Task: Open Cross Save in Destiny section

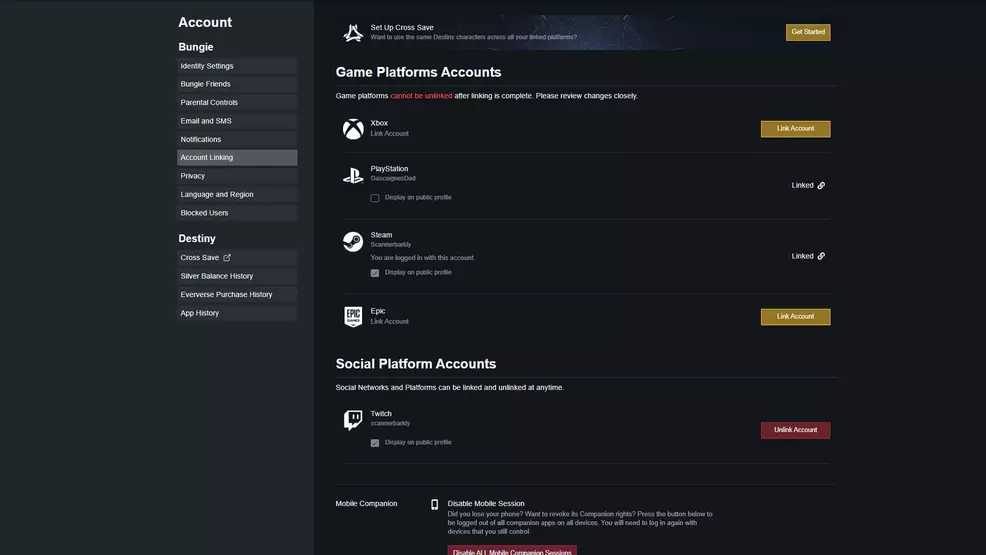Action: [x=237, y=258]
